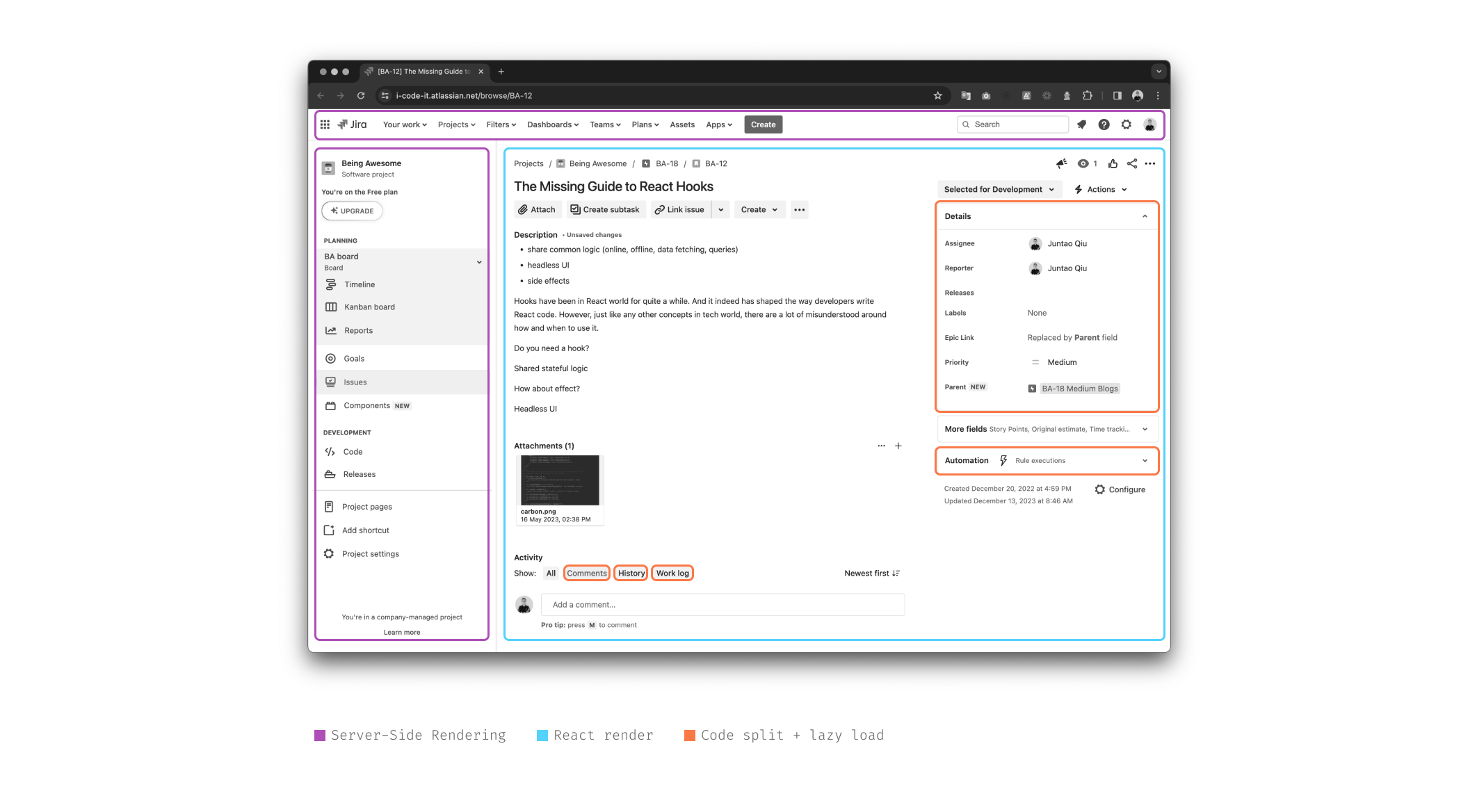Click the share issue icon
1477x812 pixels.
coord(1131,163)
